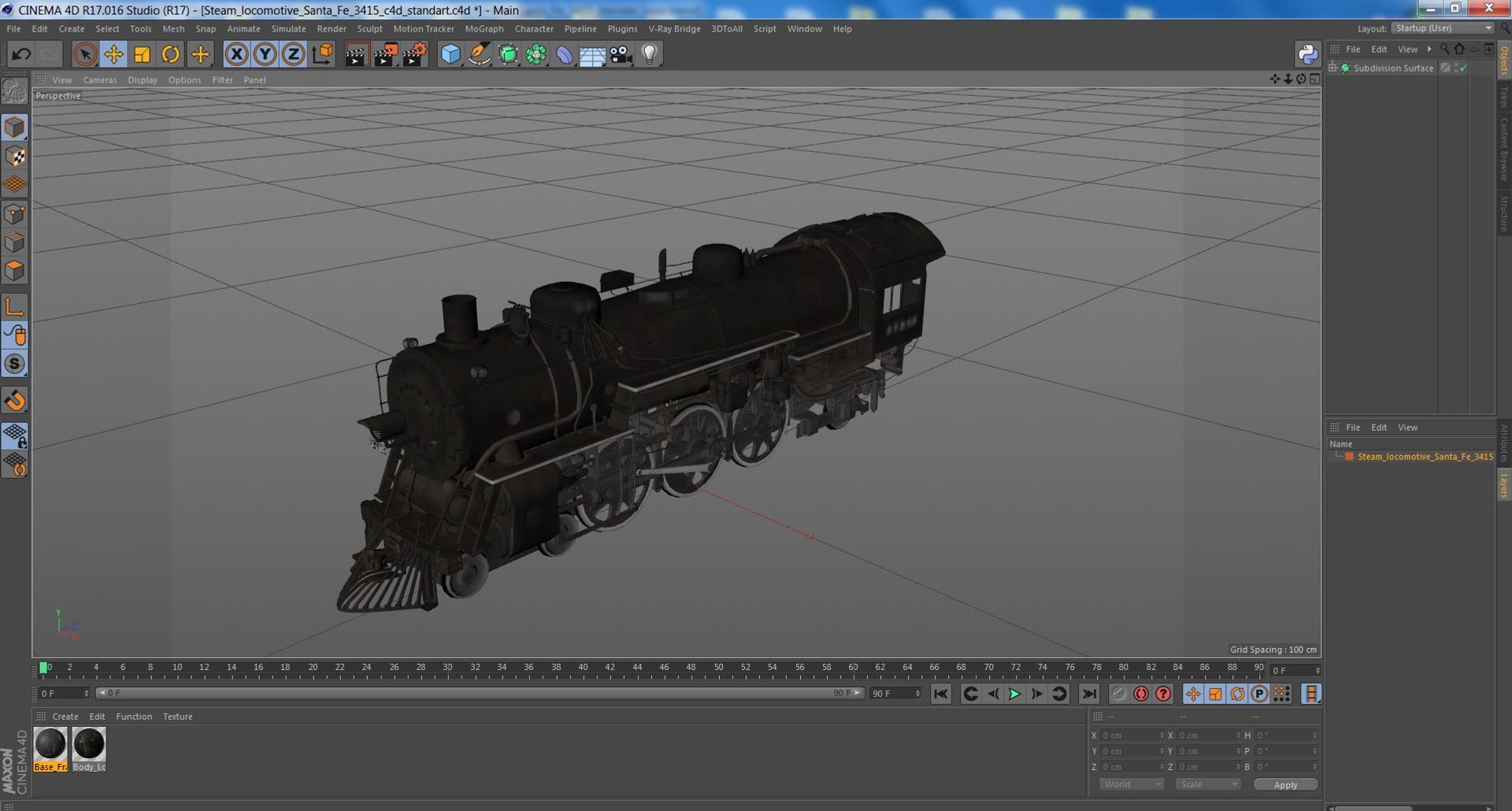
Task: Click Make Editable icon in left palette
Action: coord(15,92)
